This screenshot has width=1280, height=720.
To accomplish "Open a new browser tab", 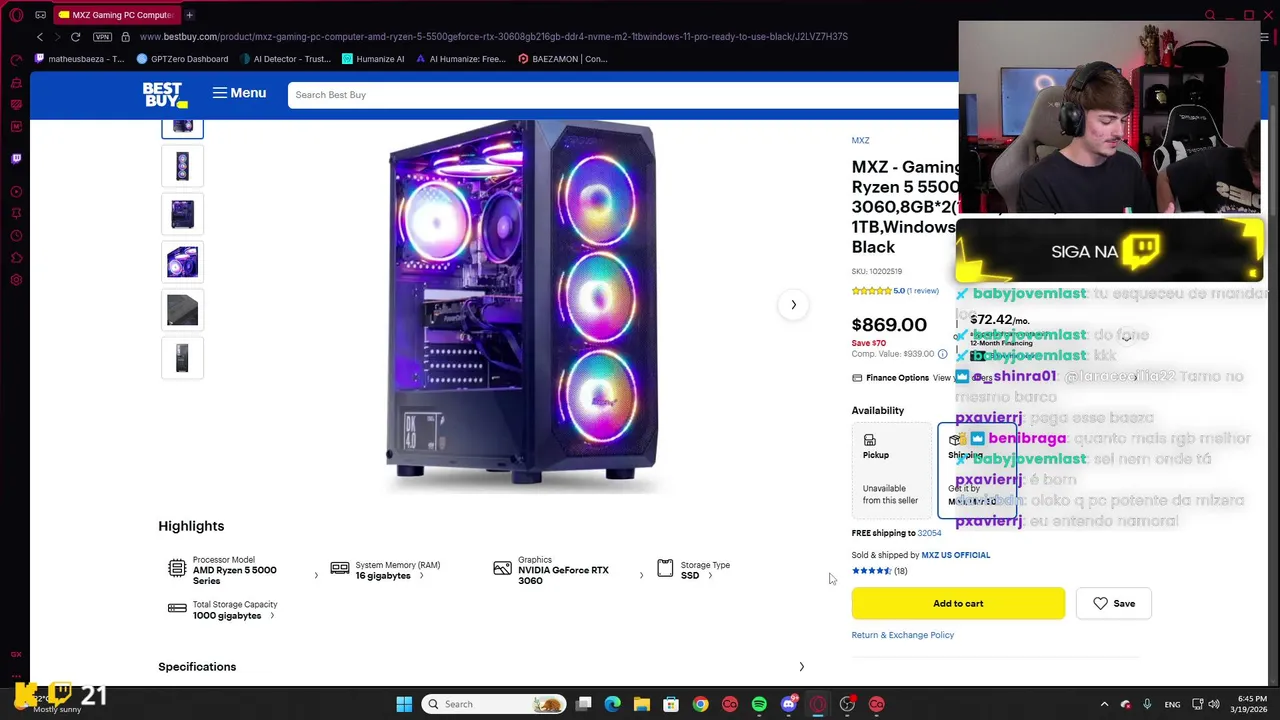I will (189, 15).
